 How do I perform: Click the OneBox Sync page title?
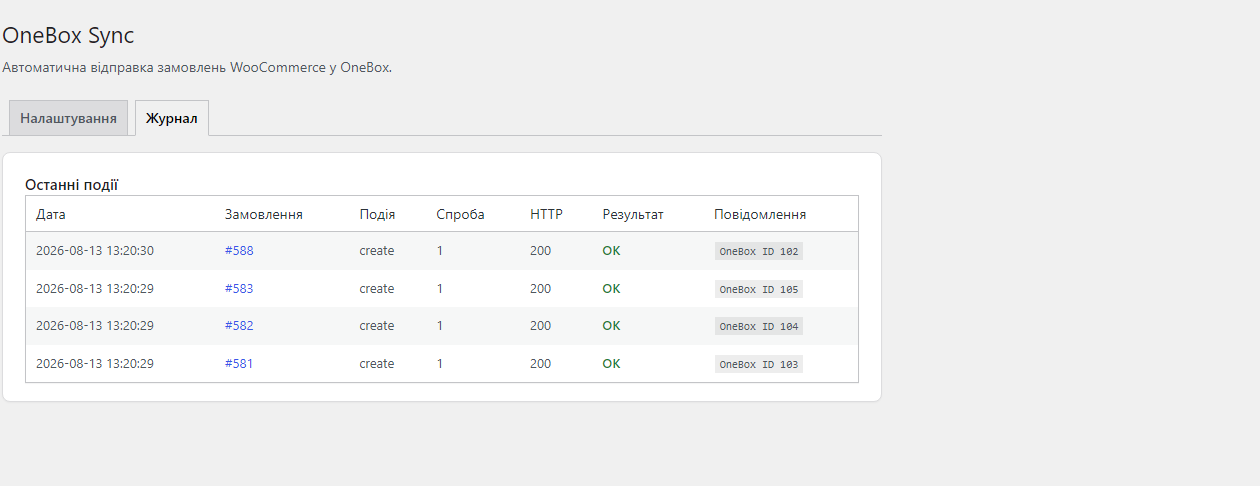coord(68,35)
